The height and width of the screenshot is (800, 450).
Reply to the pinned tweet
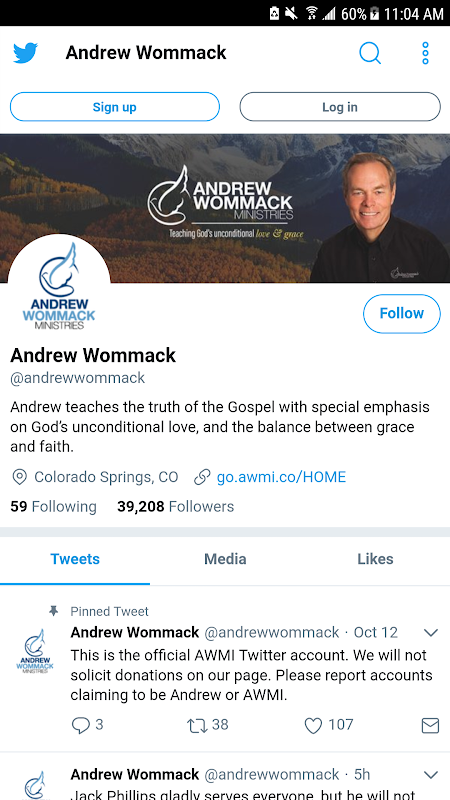click(81, 725)
